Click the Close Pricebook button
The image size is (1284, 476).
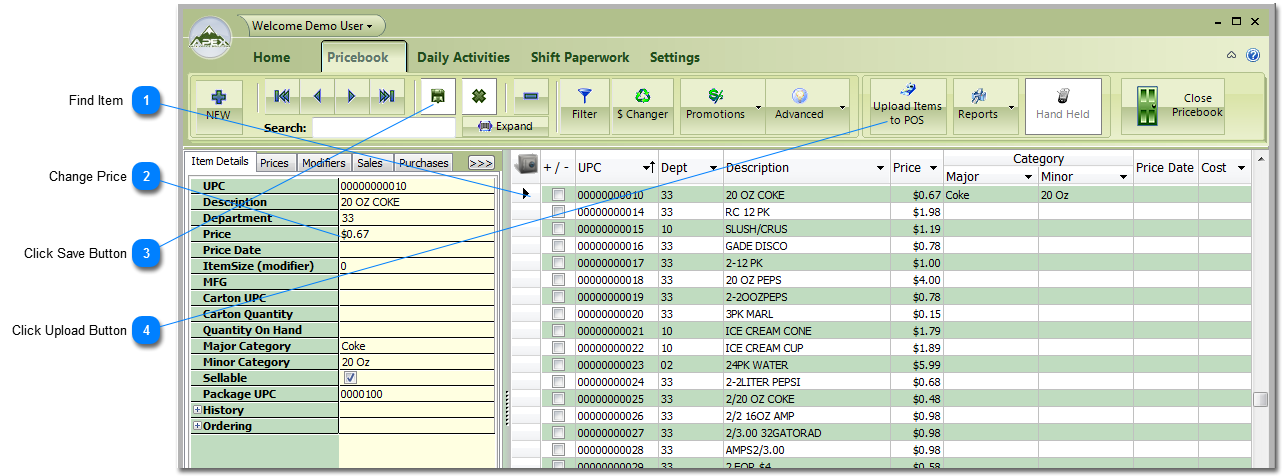tap(1173, 106)
